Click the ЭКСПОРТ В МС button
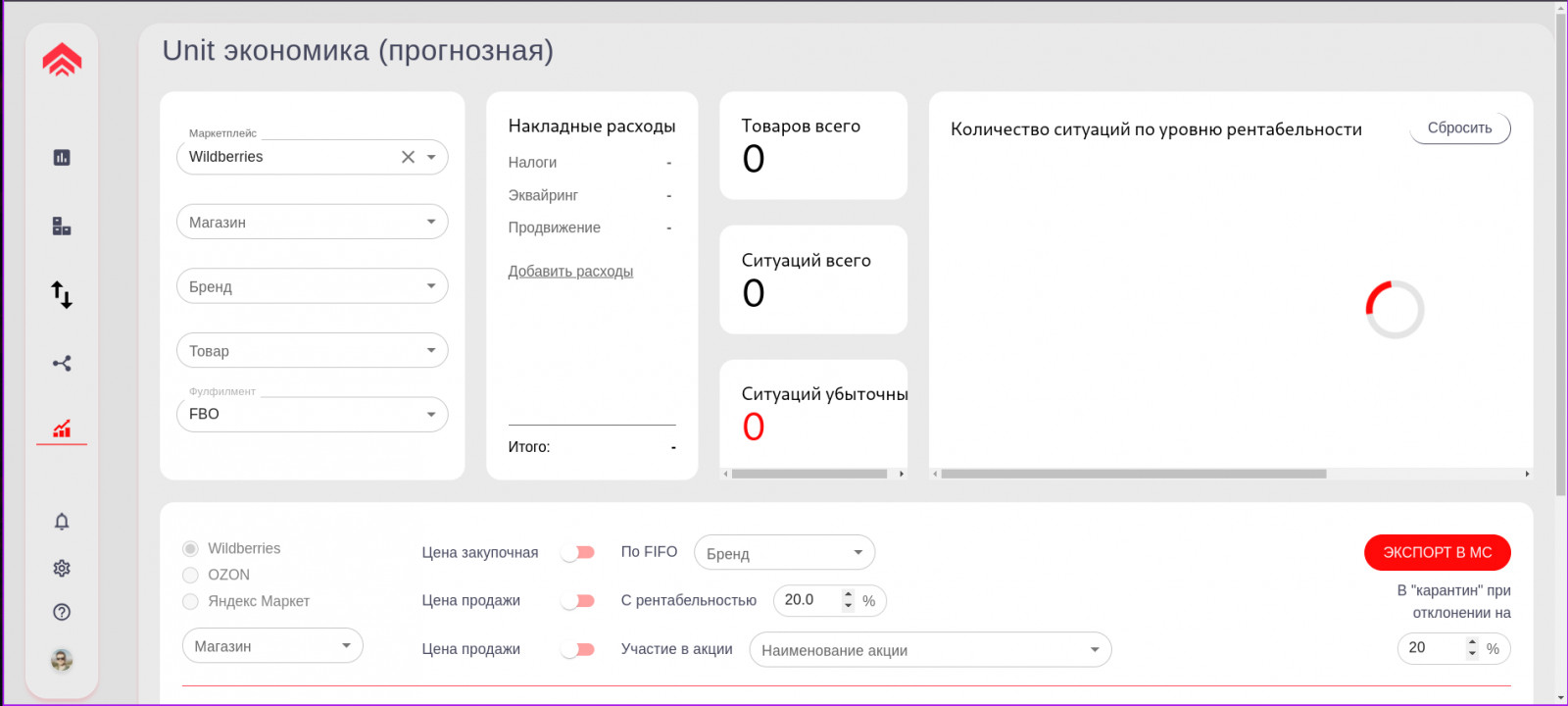The image size is (1568, 706). point(1438,552)
